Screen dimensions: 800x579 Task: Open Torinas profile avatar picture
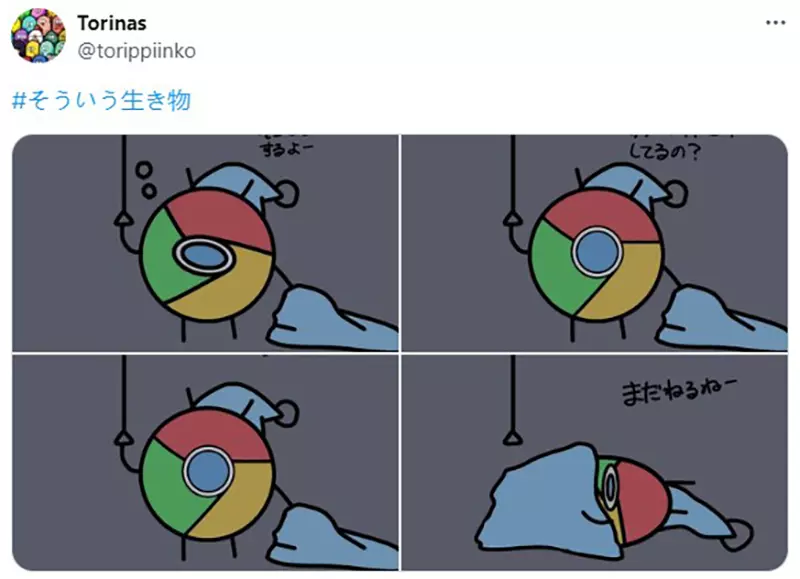point(38,35)
